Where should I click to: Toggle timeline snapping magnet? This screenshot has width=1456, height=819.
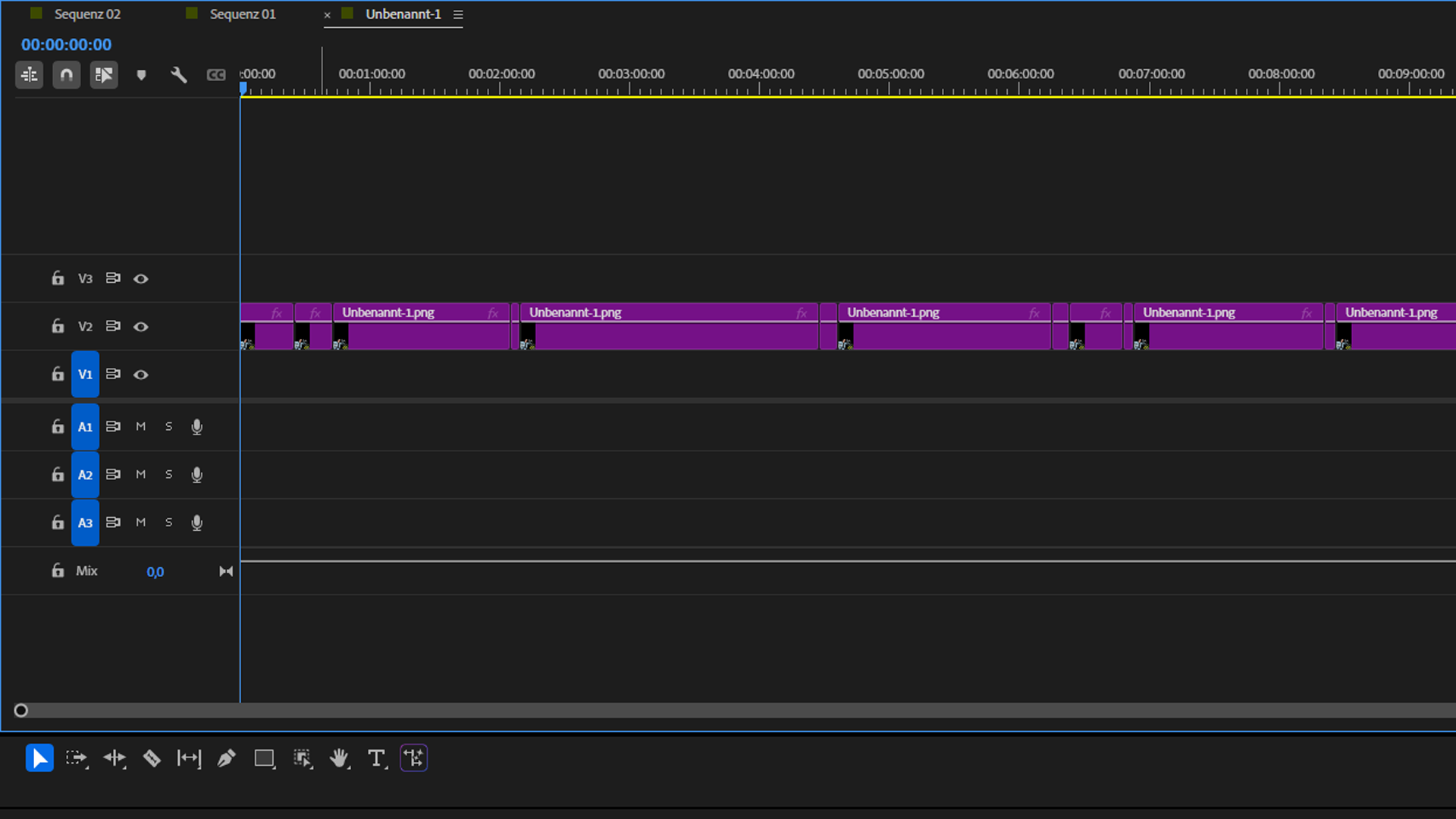[67, 74]
